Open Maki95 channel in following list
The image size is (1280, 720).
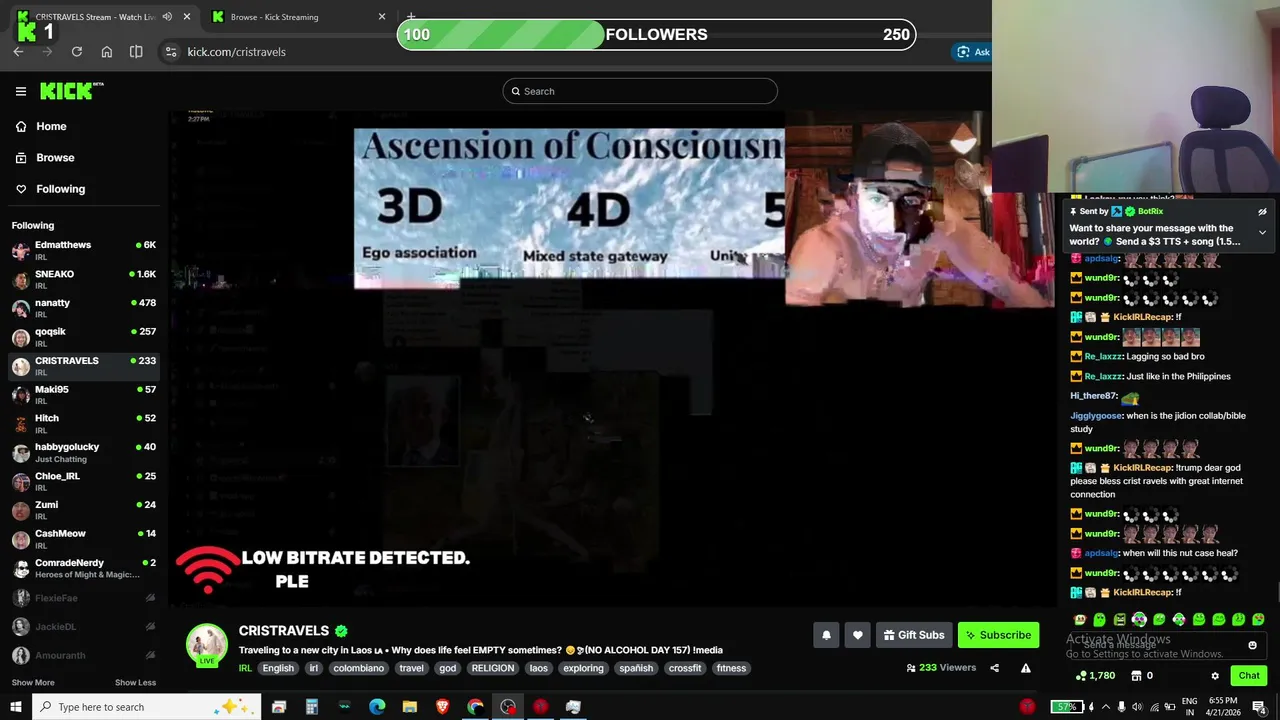[84, 395]
